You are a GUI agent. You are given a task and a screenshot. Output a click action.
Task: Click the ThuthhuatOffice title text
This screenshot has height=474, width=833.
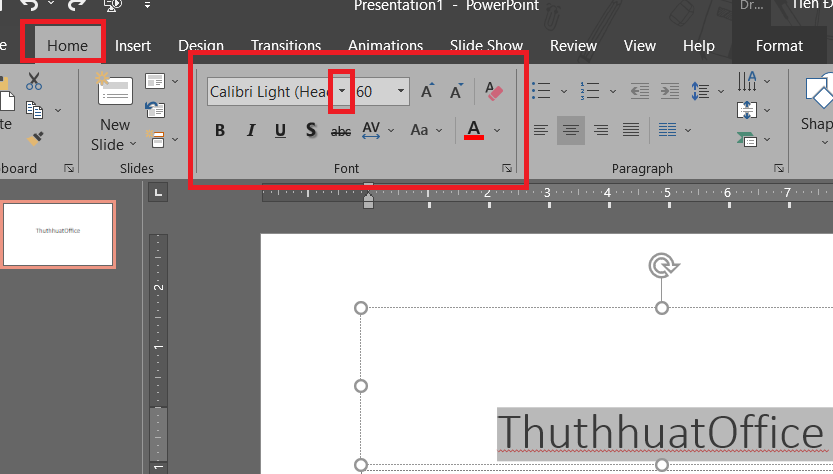[660, 433]
